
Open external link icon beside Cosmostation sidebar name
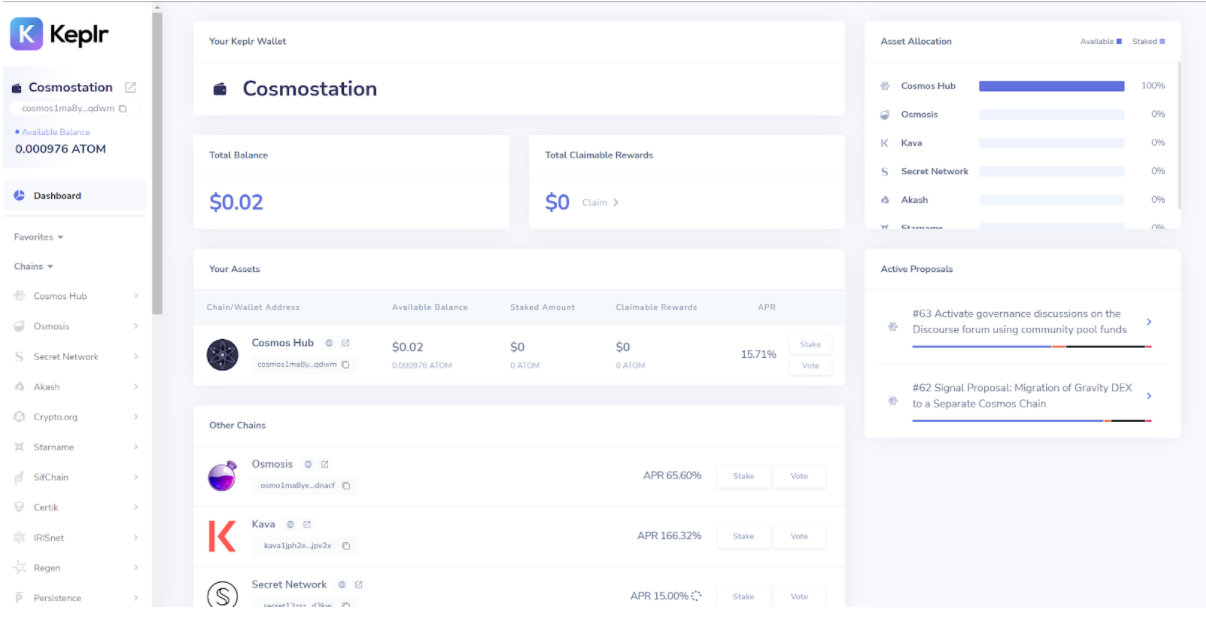pos(130,88)
